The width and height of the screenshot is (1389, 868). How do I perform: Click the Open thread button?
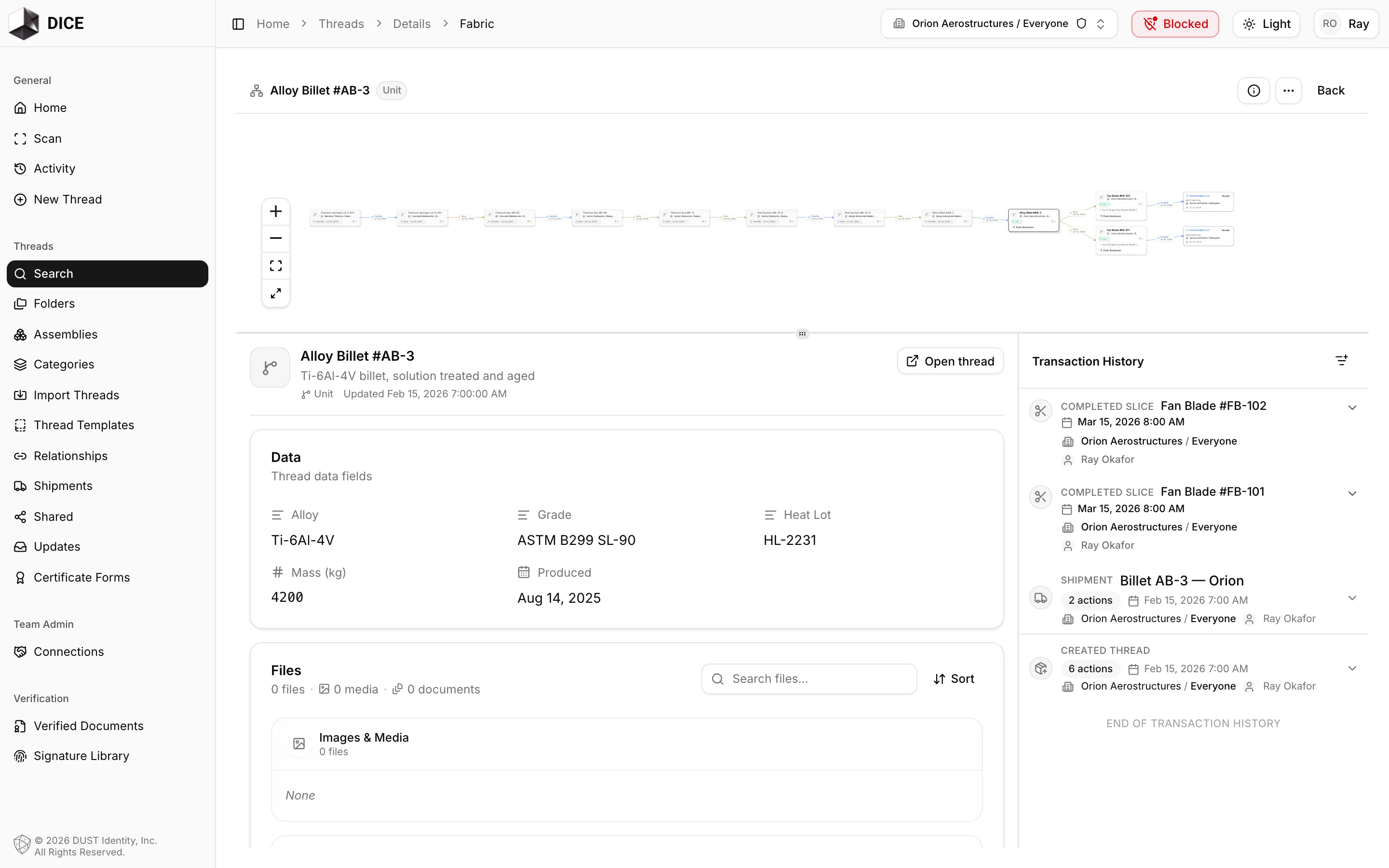(950, 361)
